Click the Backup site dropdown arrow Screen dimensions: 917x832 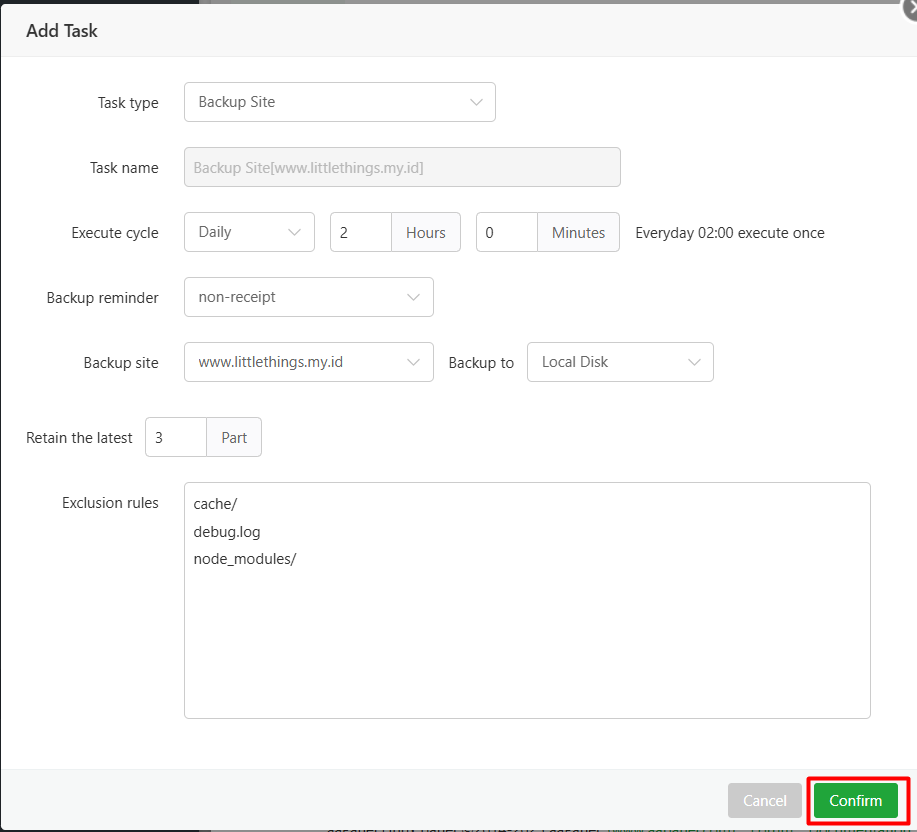pos(414,362)
